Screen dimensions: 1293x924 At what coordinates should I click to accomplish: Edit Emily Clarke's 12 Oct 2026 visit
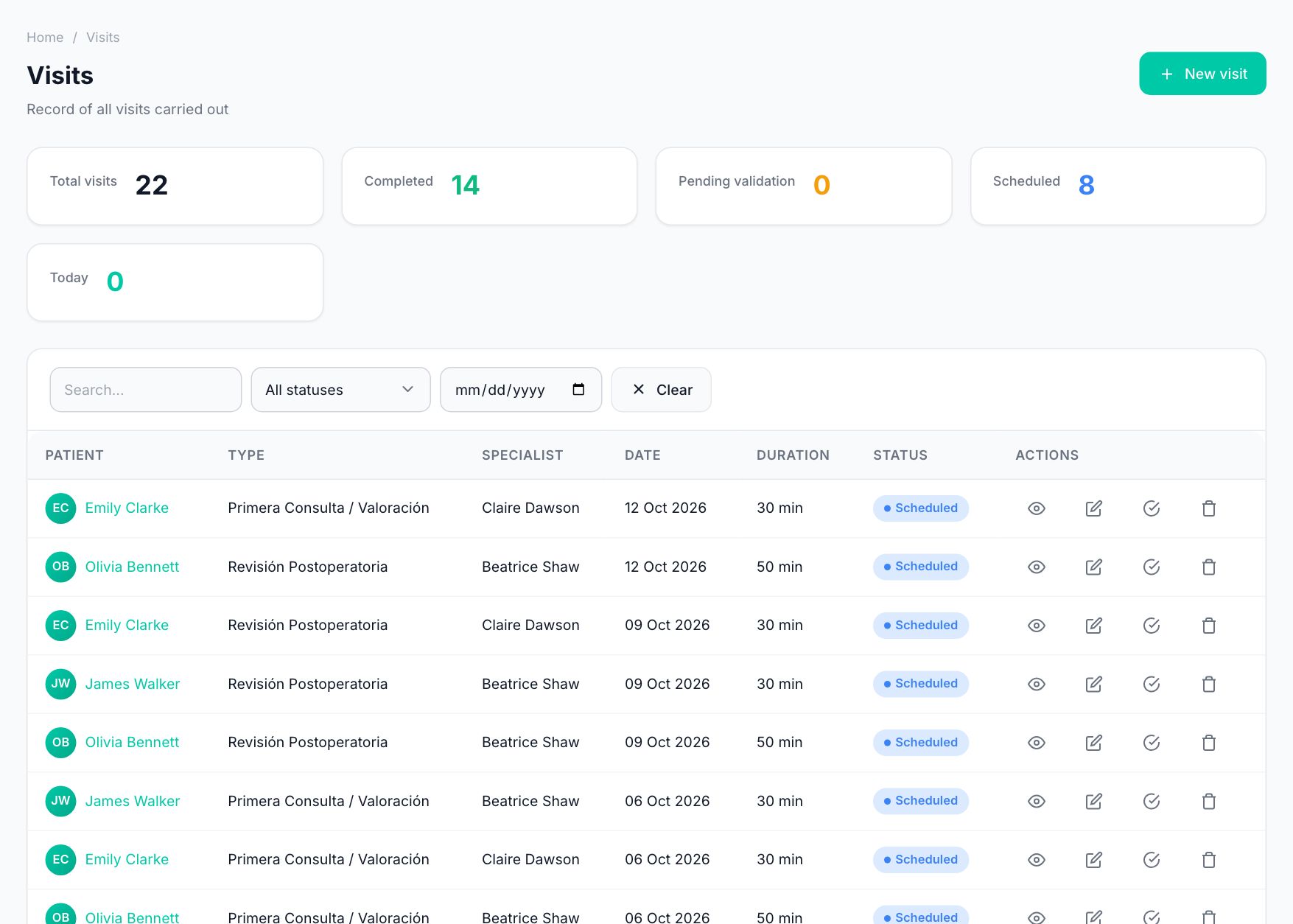(1093, 508)
